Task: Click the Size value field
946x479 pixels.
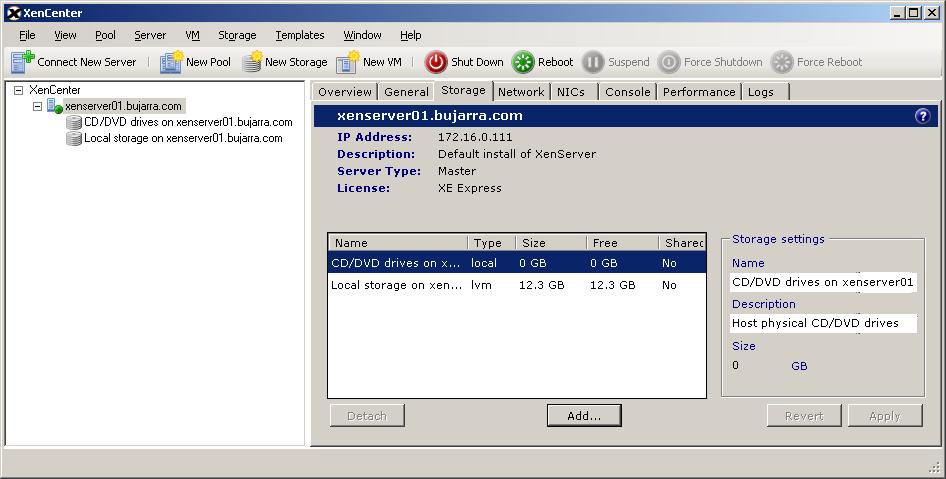Action: pyautogui.click(x=735, y=366)
